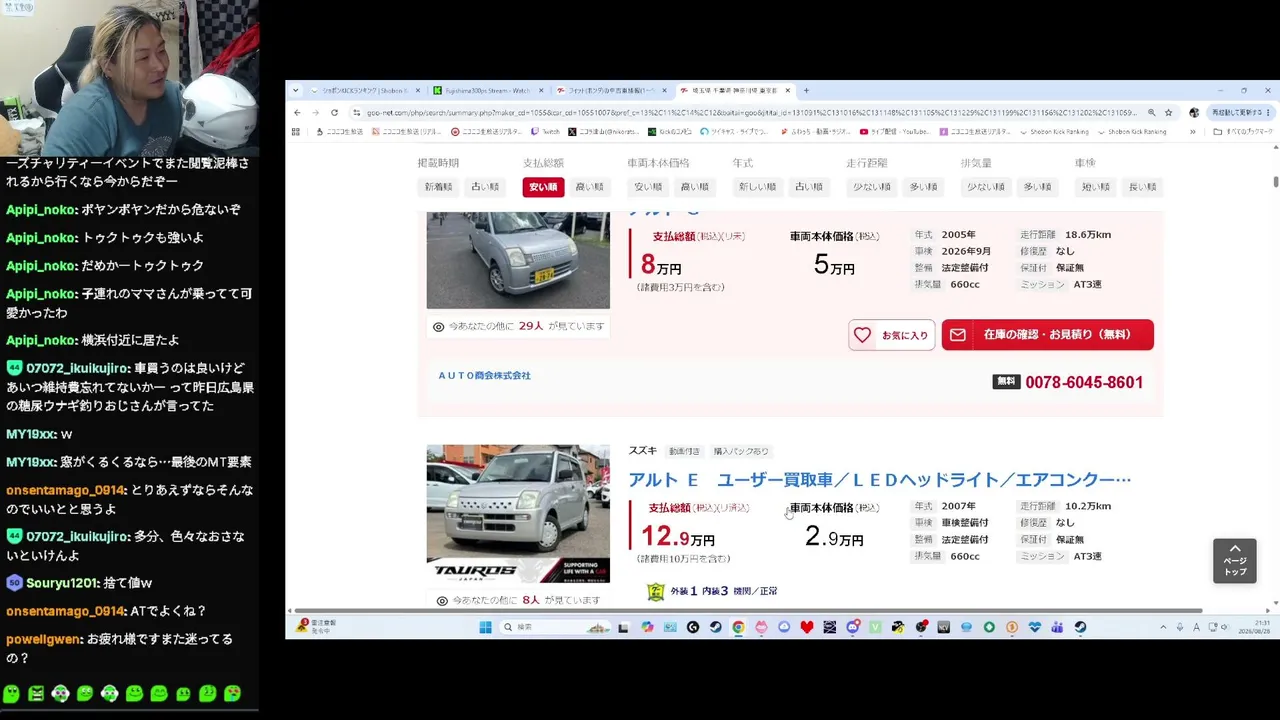Click the taskbar search box
The width and height of the screenshot is (1280, 720).
pyautogui.click(x=556, y=627)
